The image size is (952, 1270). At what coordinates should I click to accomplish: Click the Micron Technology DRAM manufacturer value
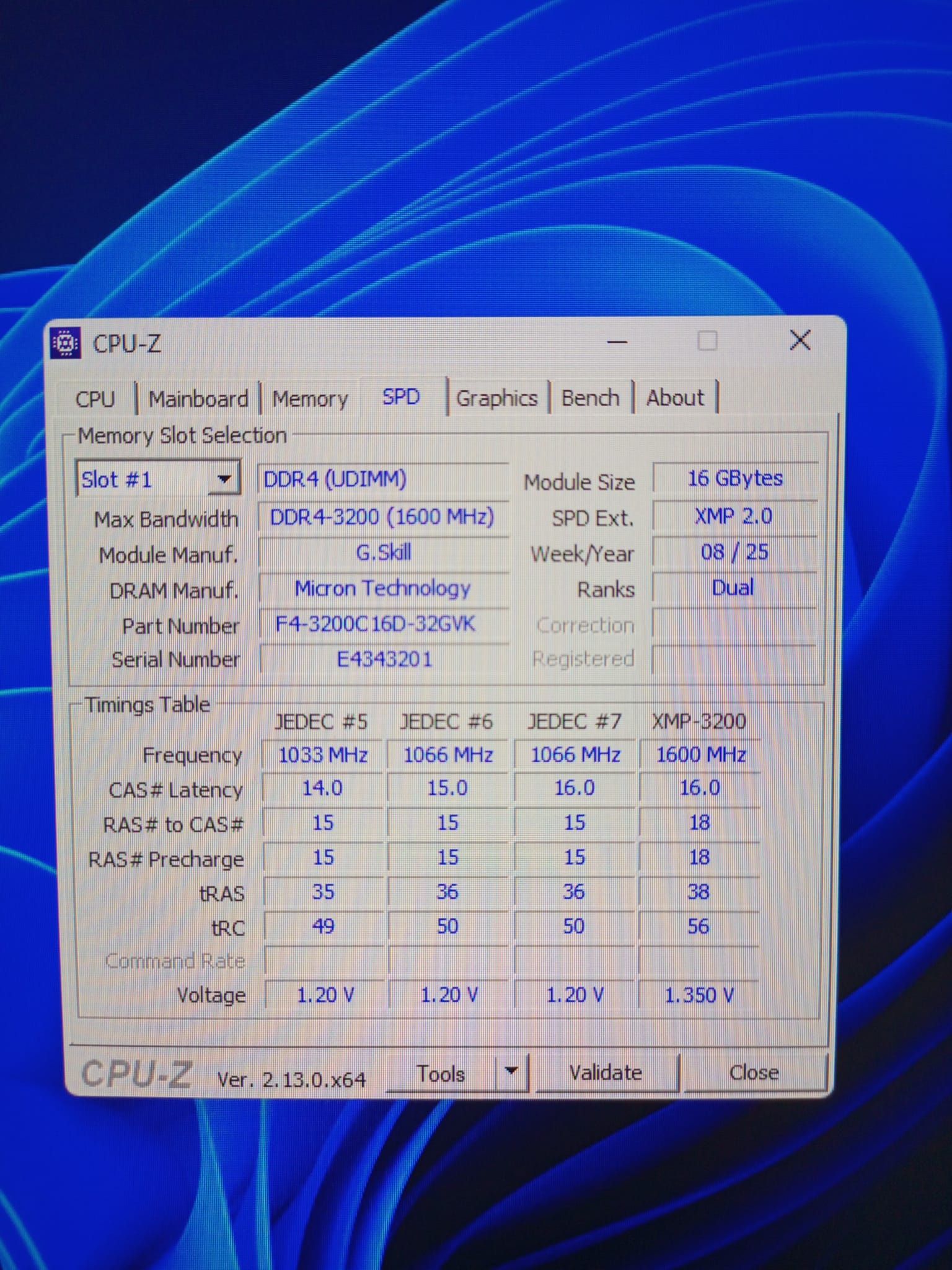pyautogui.click(x=383, y=588)
